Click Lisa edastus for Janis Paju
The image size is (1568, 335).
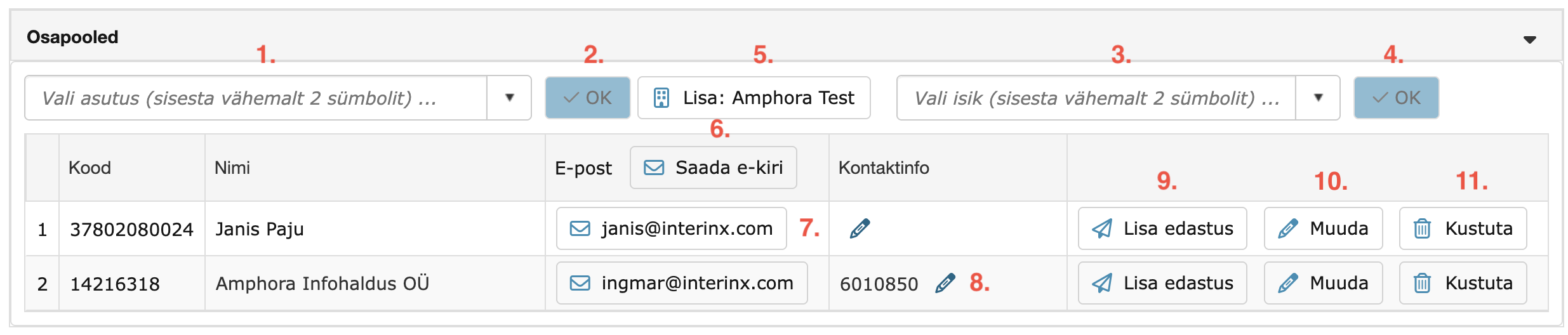(1162, 228)
